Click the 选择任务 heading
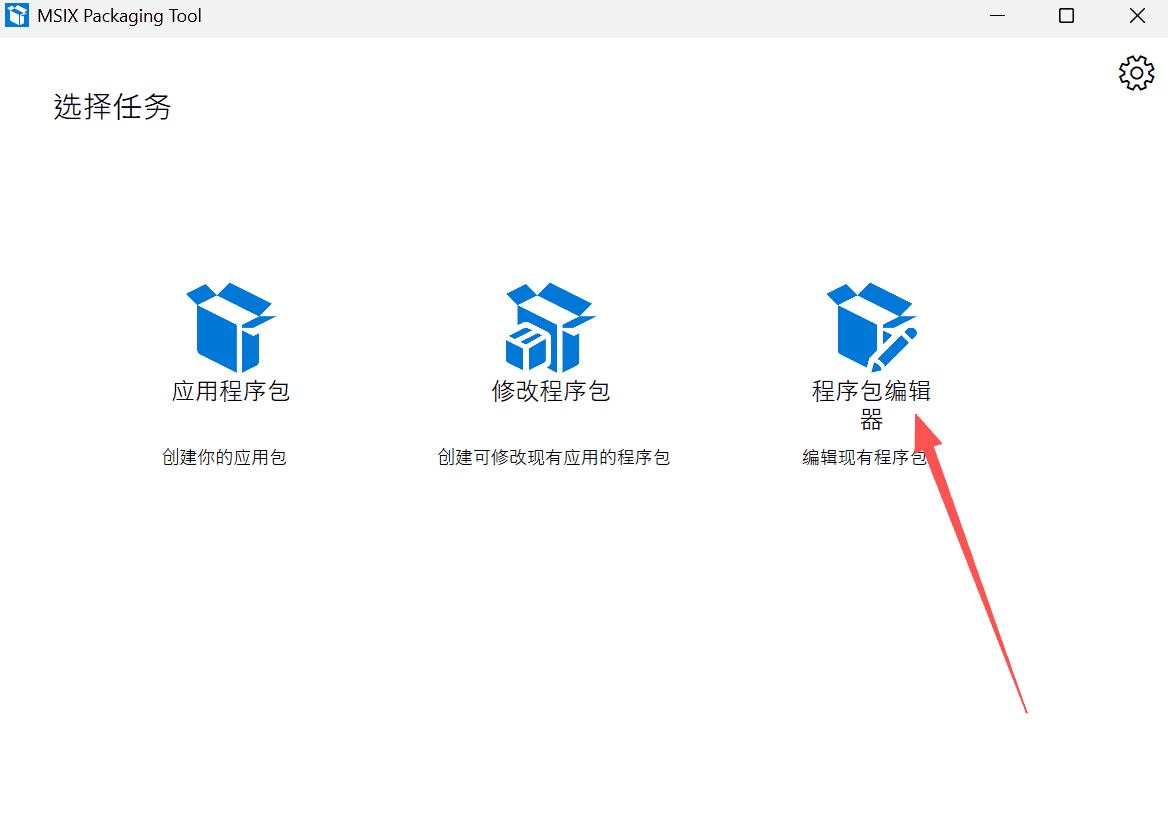This screenshot has width=1168, height=836. coord(112,107)
